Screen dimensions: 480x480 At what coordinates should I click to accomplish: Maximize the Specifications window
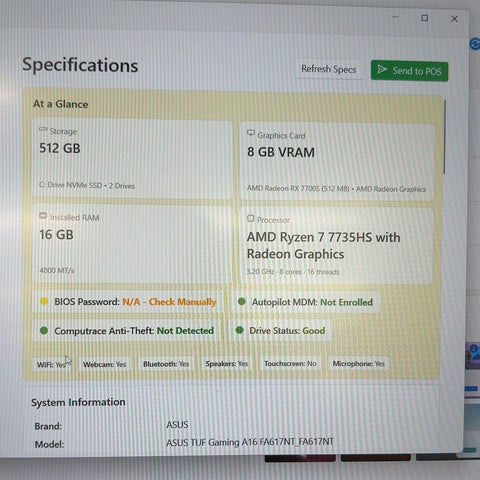click(425, 18)
